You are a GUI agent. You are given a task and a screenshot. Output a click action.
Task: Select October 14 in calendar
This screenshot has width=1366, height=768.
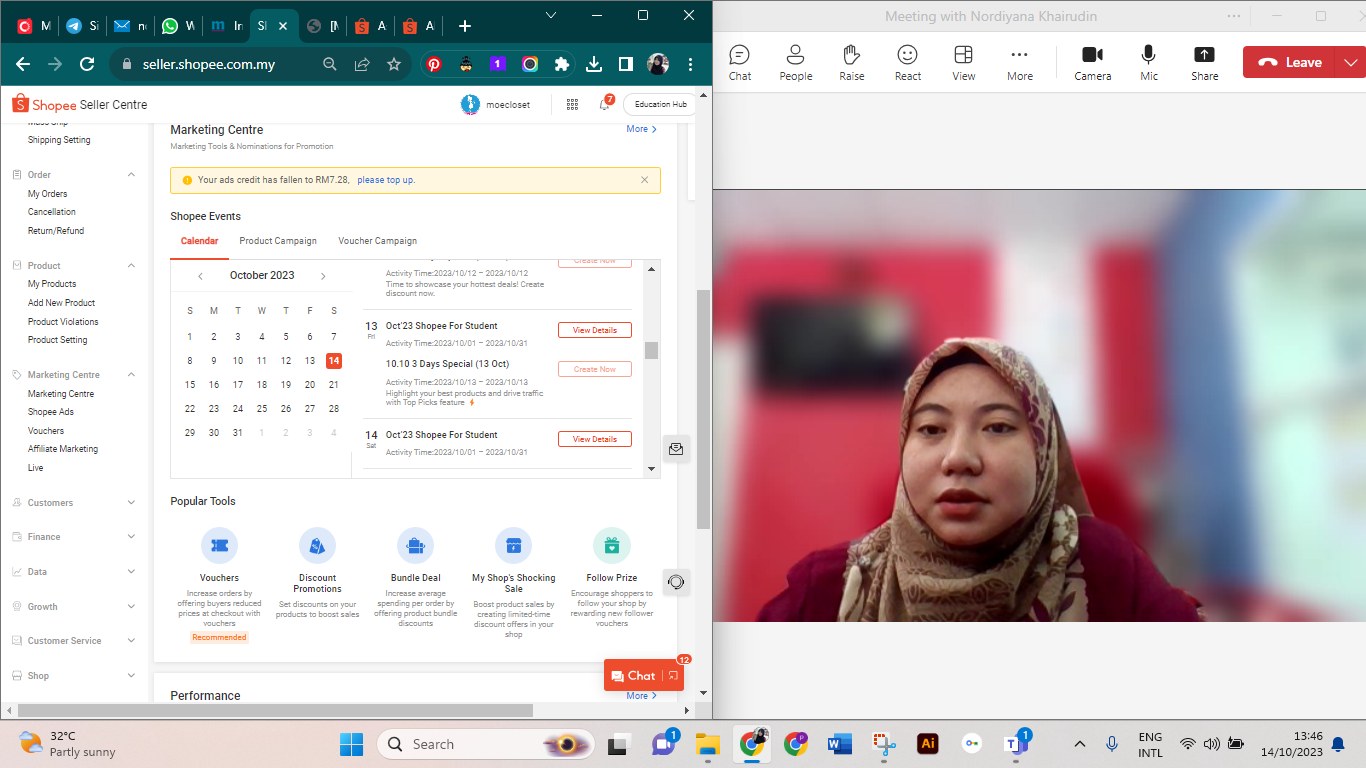334,361
